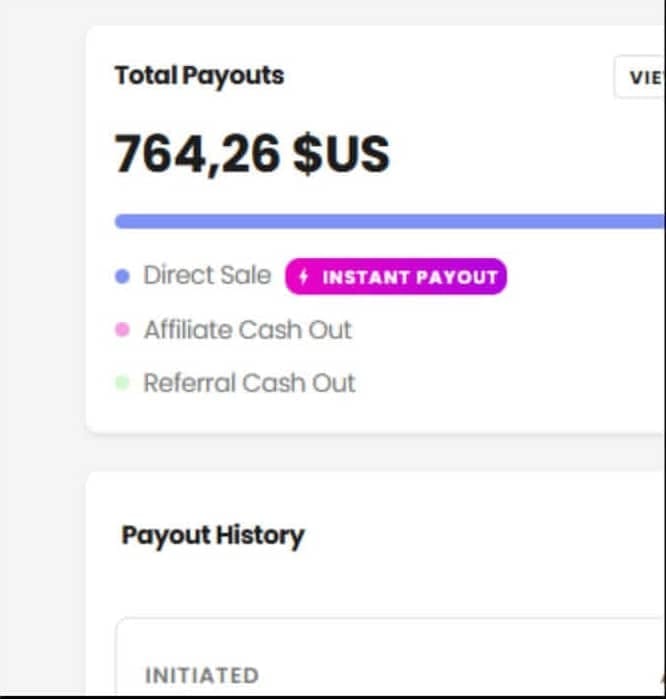Click the blue payouts progress bar
Screen dimensions: 666x699
point(390,221)
